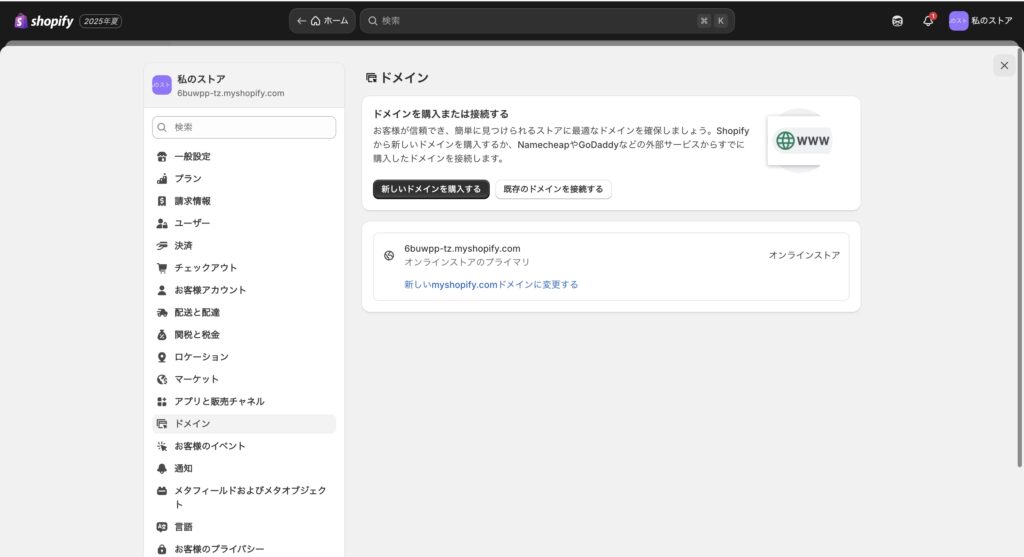The width and height of the screenshot is (1024, 557).
Task: Click the globe icon beside 6buwpp-tz.myshopify.com
Action: pyautogui.click(x=389, y=255)
